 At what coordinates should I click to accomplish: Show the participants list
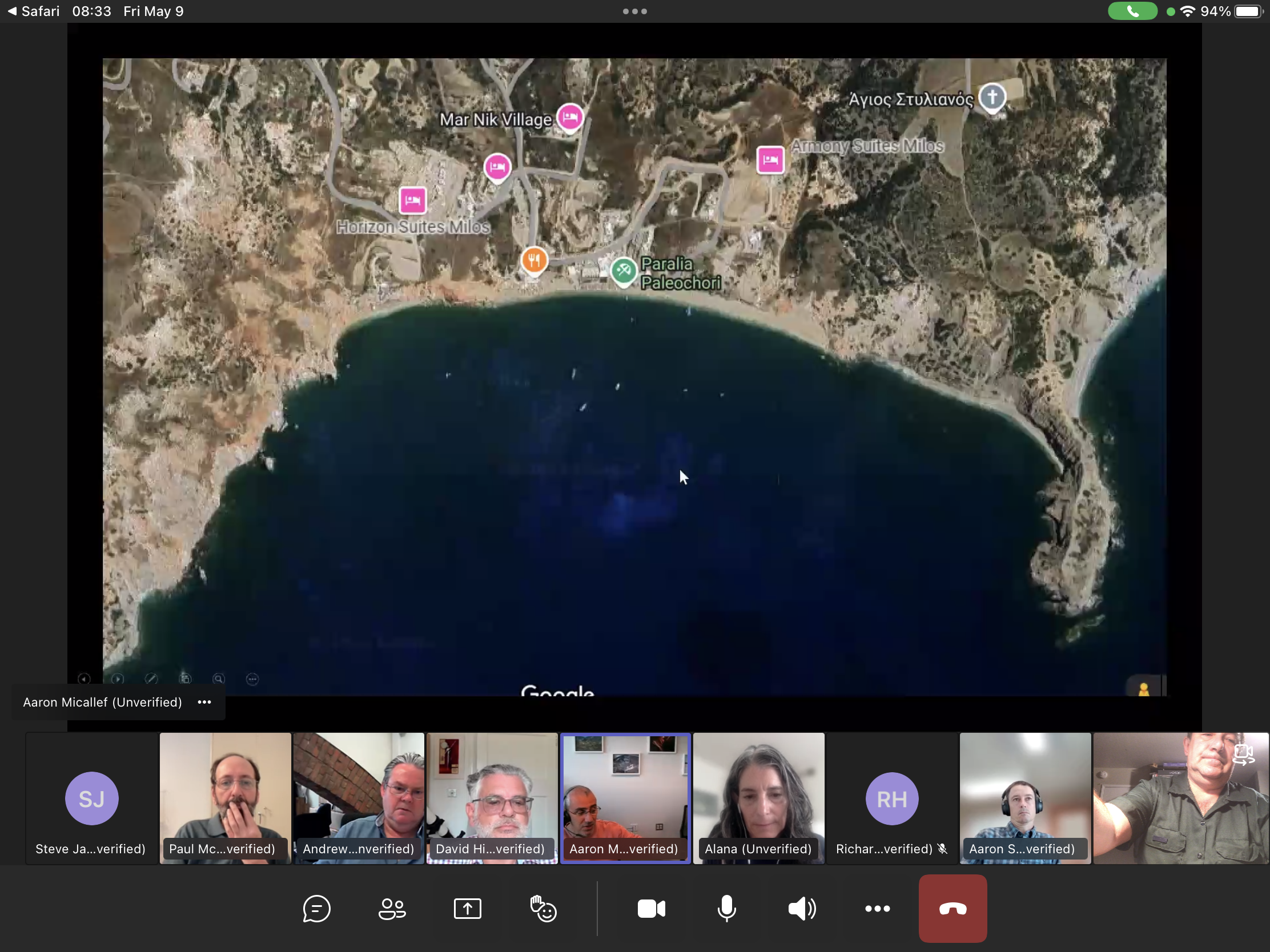[392, 909]
